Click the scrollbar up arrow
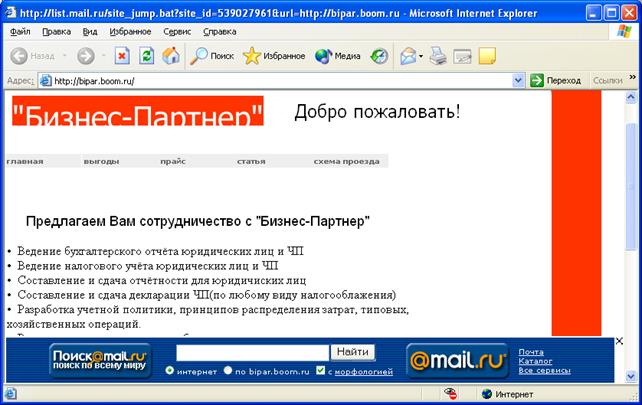 631,97
